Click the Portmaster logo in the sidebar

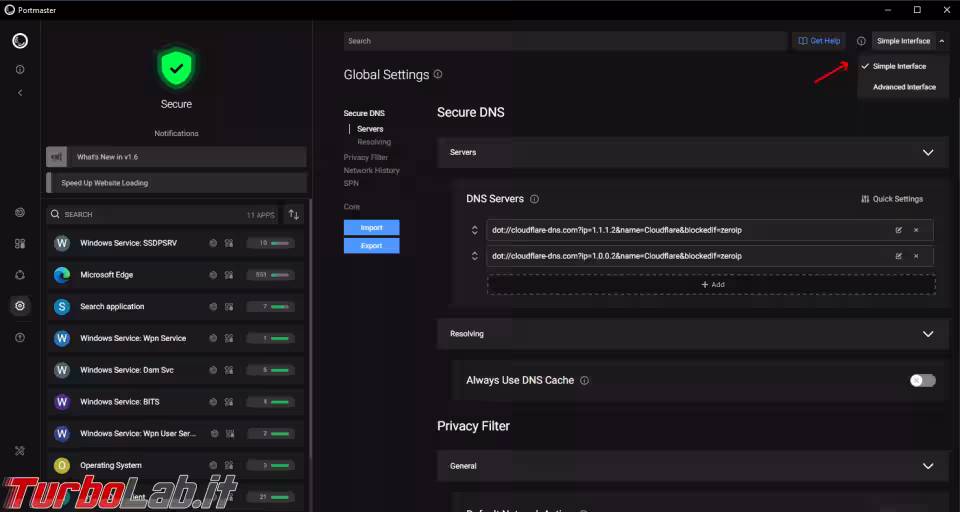tap(20, 41)
